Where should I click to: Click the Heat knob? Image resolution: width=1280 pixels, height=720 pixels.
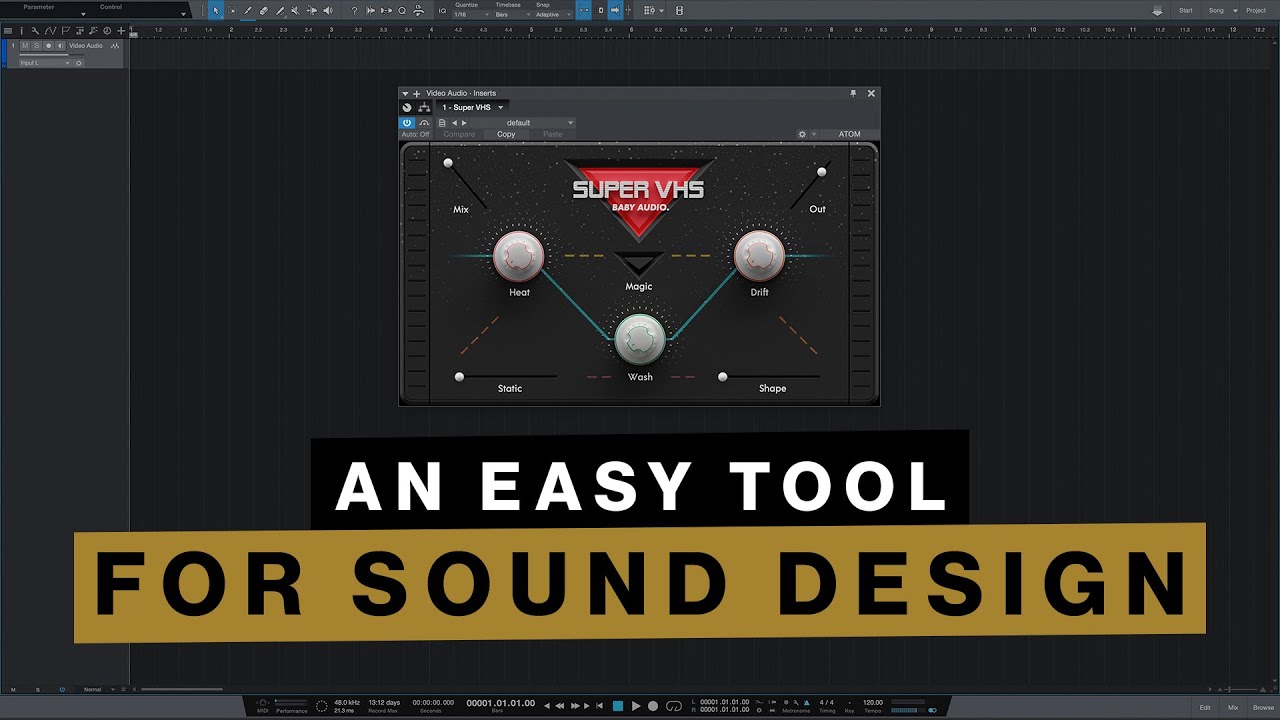(x=518, y=256)
